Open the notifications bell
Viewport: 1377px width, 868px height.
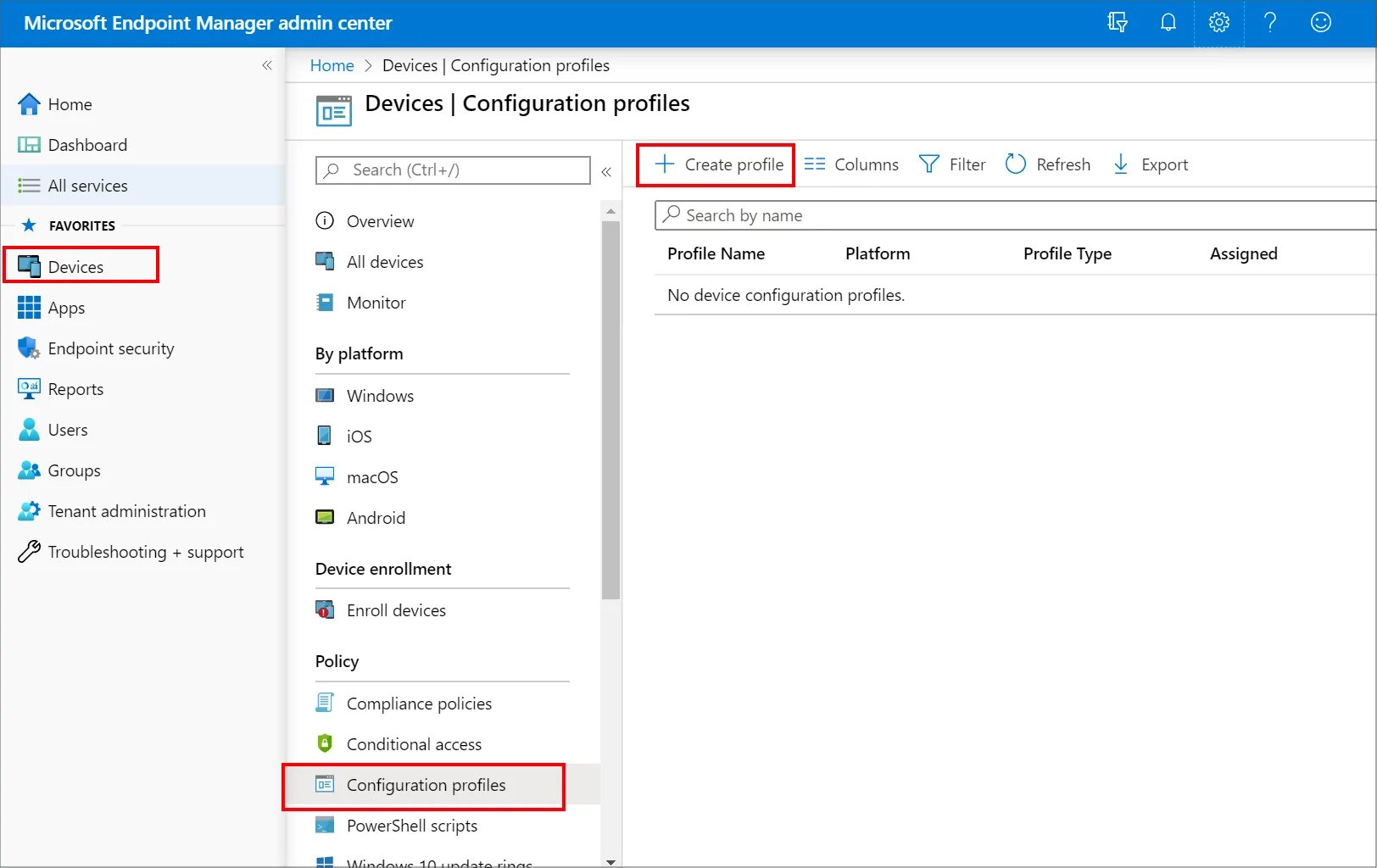click(1168, 23)
